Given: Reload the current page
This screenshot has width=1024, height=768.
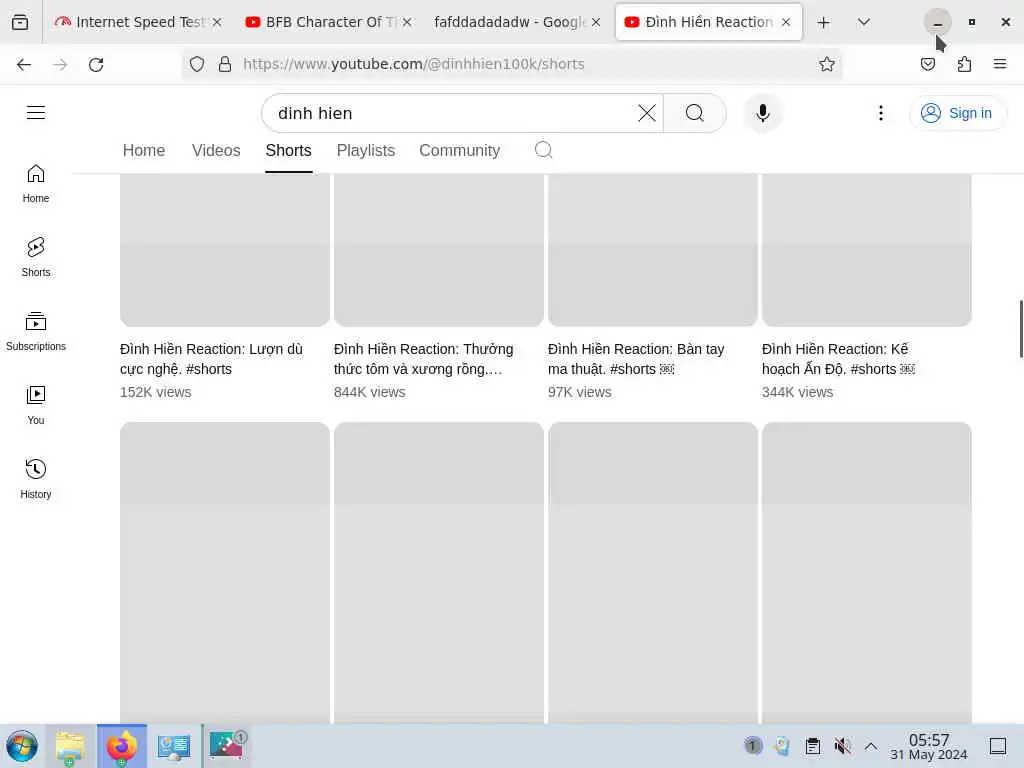Looking at the screenshot, I should click(96, 64).
